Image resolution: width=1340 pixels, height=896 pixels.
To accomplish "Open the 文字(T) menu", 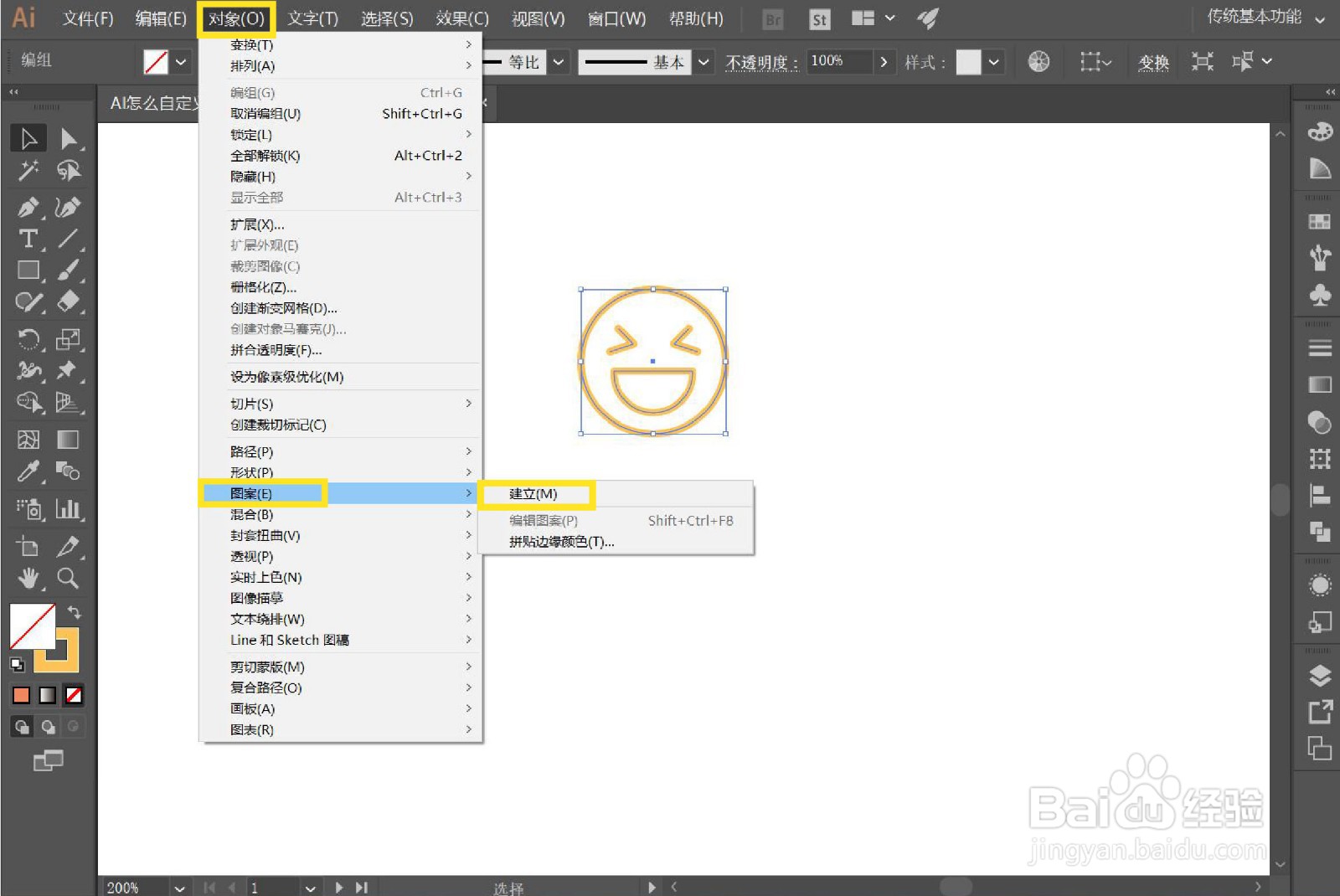I will (313, 18).
